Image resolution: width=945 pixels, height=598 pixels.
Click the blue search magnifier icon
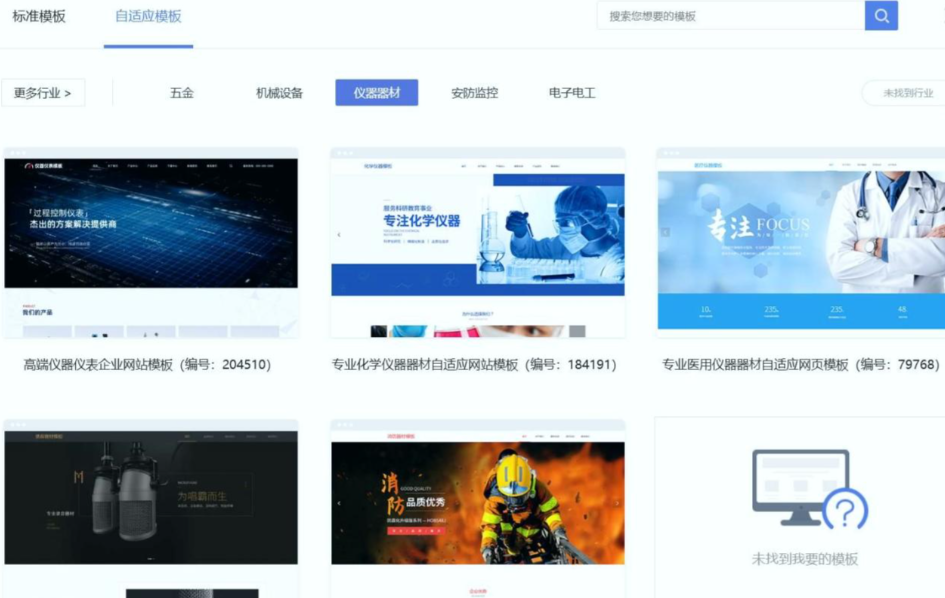click(x=880, y=15)
